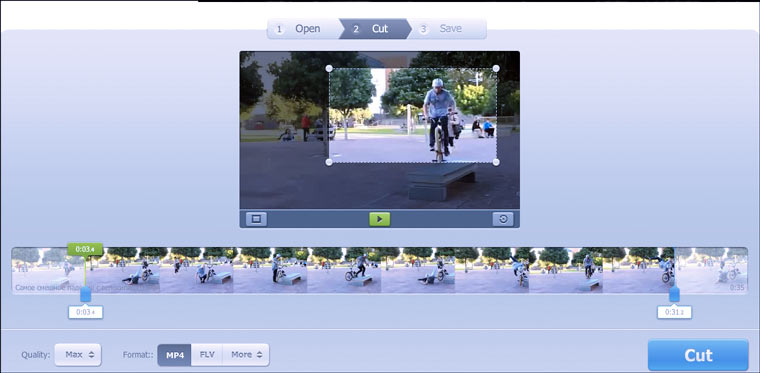This screenshot has width=760, height=373.
Task: Click the bottom-right crop corner handle
Action: coord(496,162)
